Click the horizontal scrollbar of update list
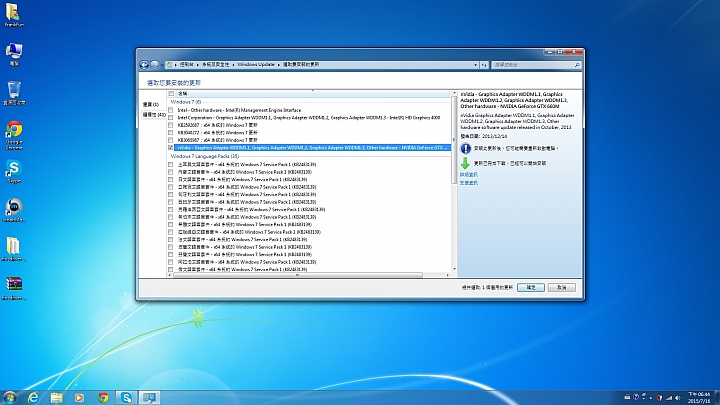 tap(298, 275)
